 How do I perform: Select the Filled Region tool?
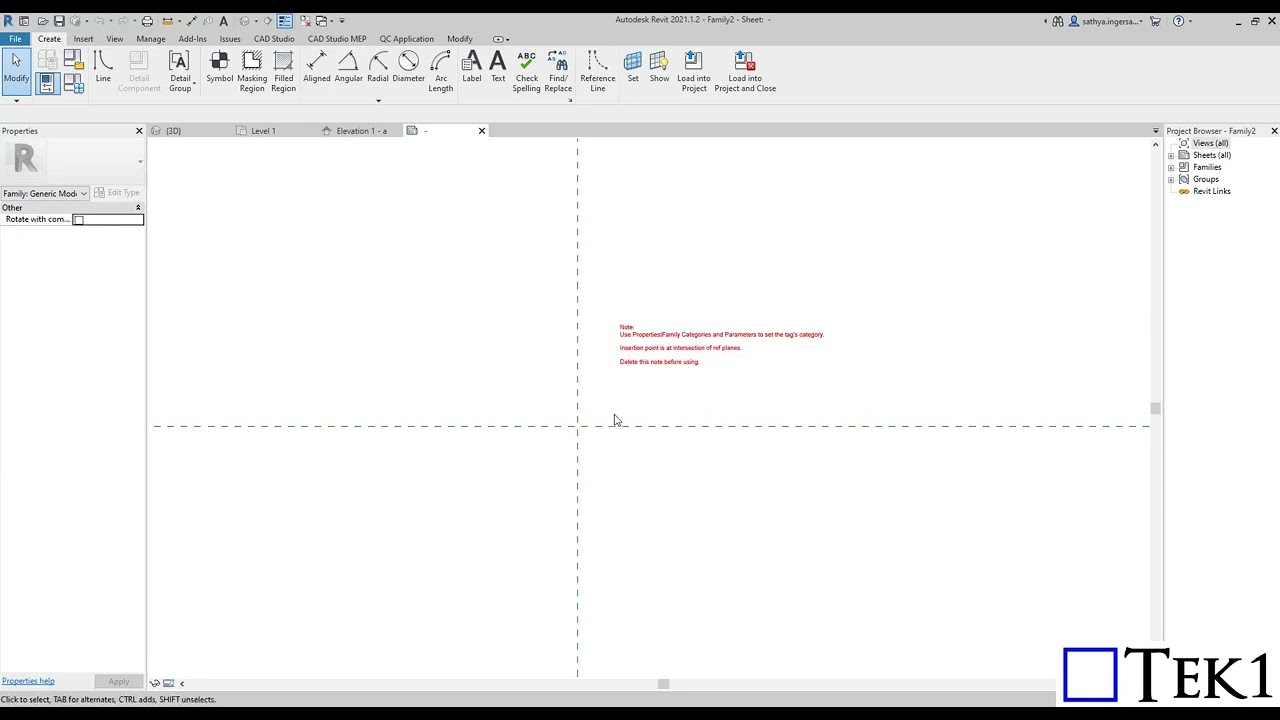point(284,71)
